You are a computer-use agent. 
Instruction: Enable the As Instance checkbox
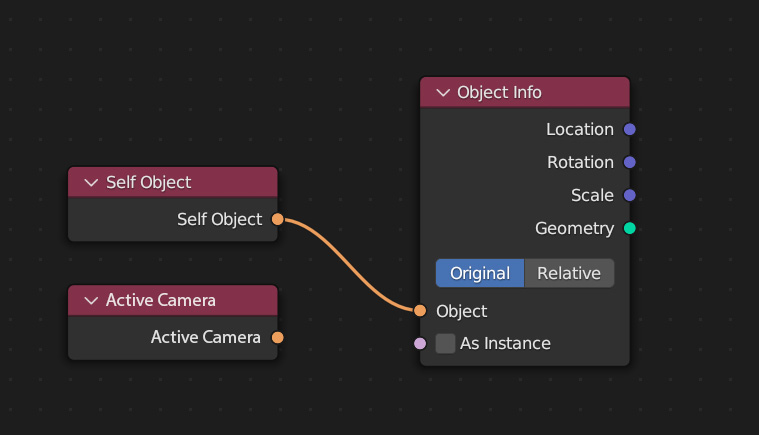click(445, 344)
